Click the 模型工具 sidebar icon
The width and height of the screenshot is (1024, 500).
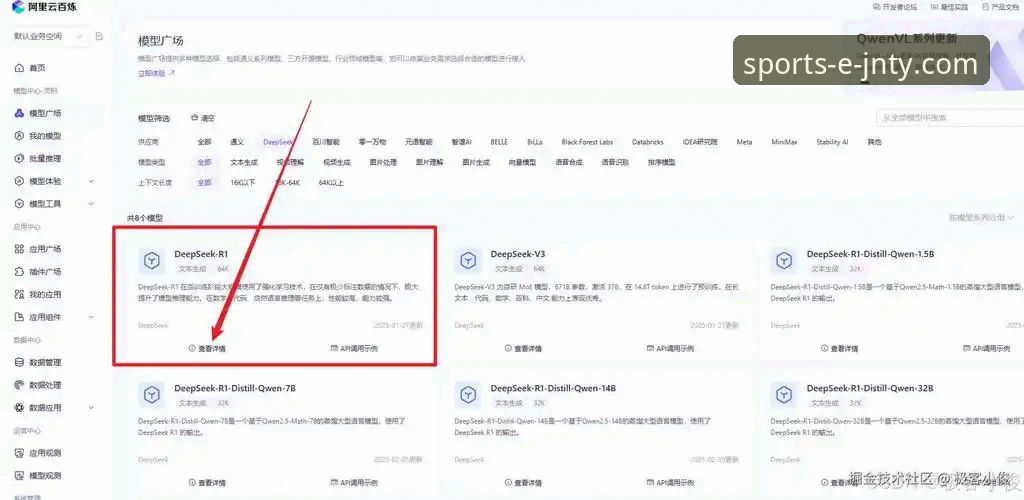[x=19, y=204]
